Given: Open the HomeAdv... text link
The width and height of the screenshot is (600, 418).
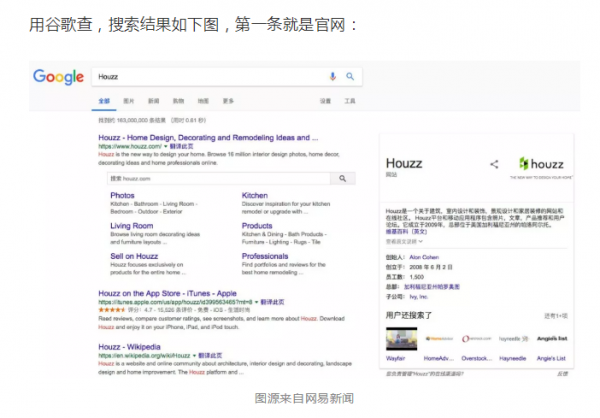Looking at the screenshot, I should (x=439, y=358).
